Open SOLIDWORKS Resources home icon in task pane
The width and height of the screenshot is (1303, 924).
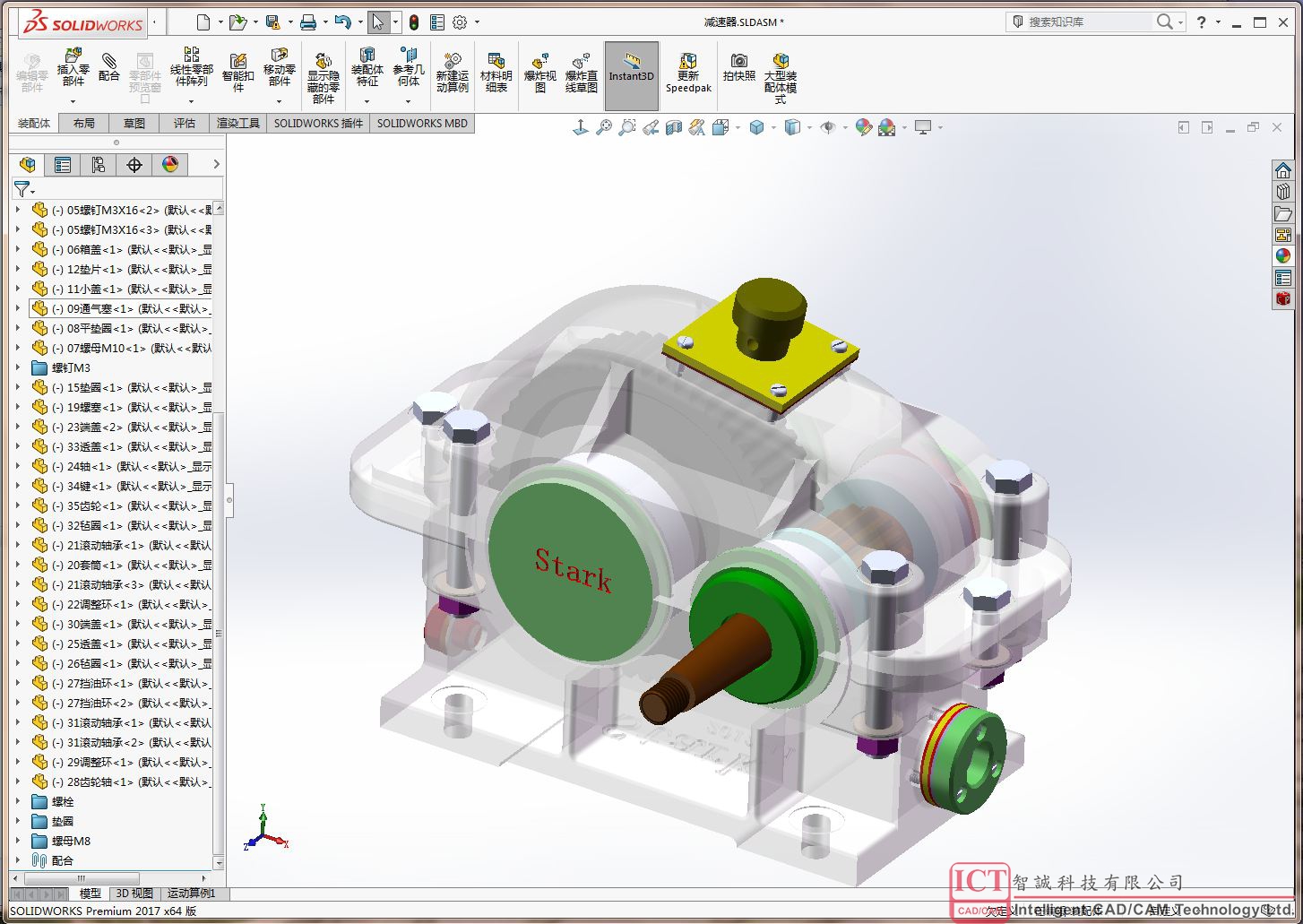[1283, 170]
